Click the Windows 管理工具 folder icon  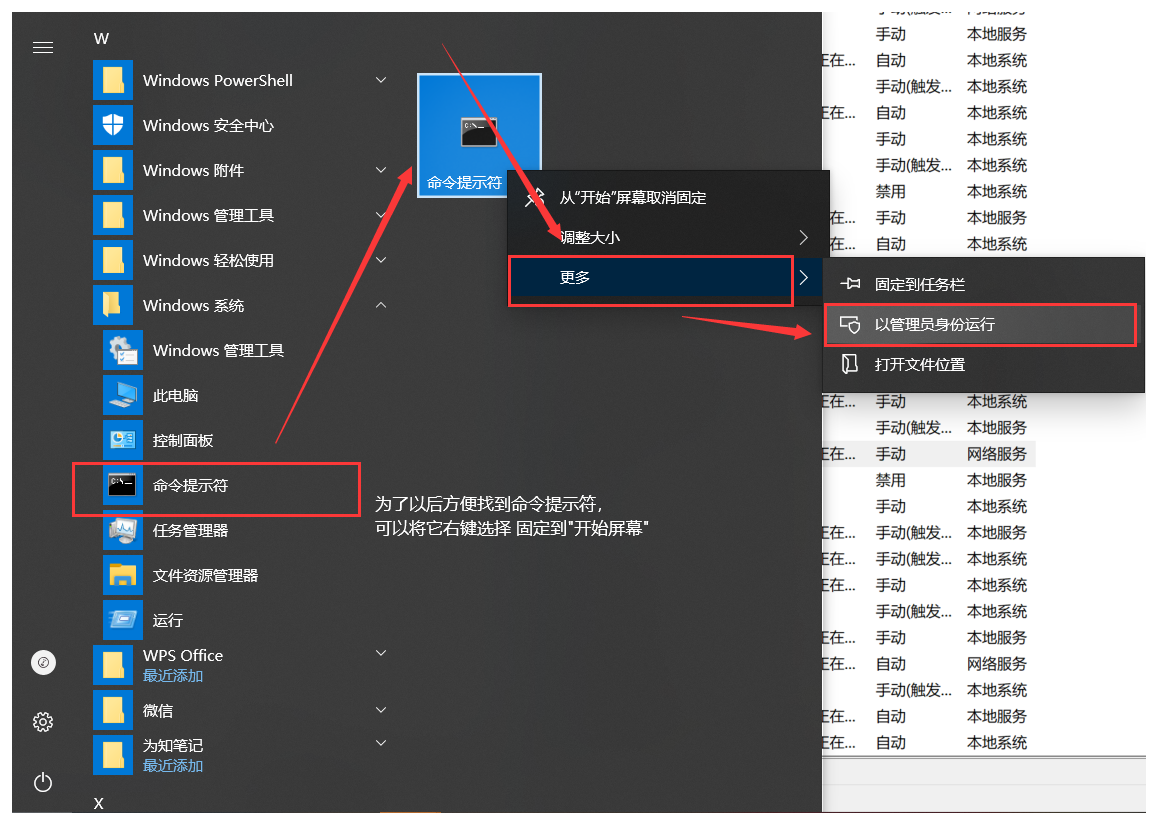coord(113,215)
